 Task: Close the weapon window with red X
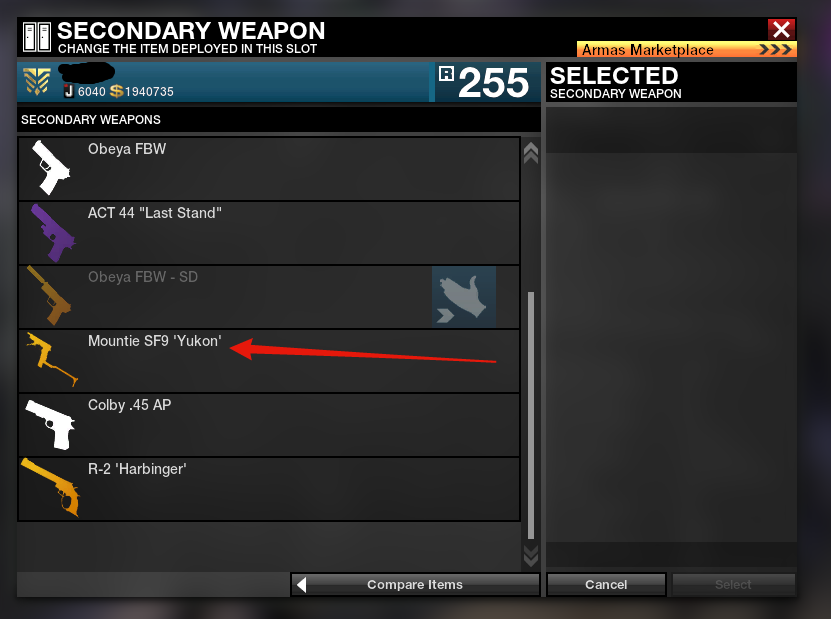point(781,30)
